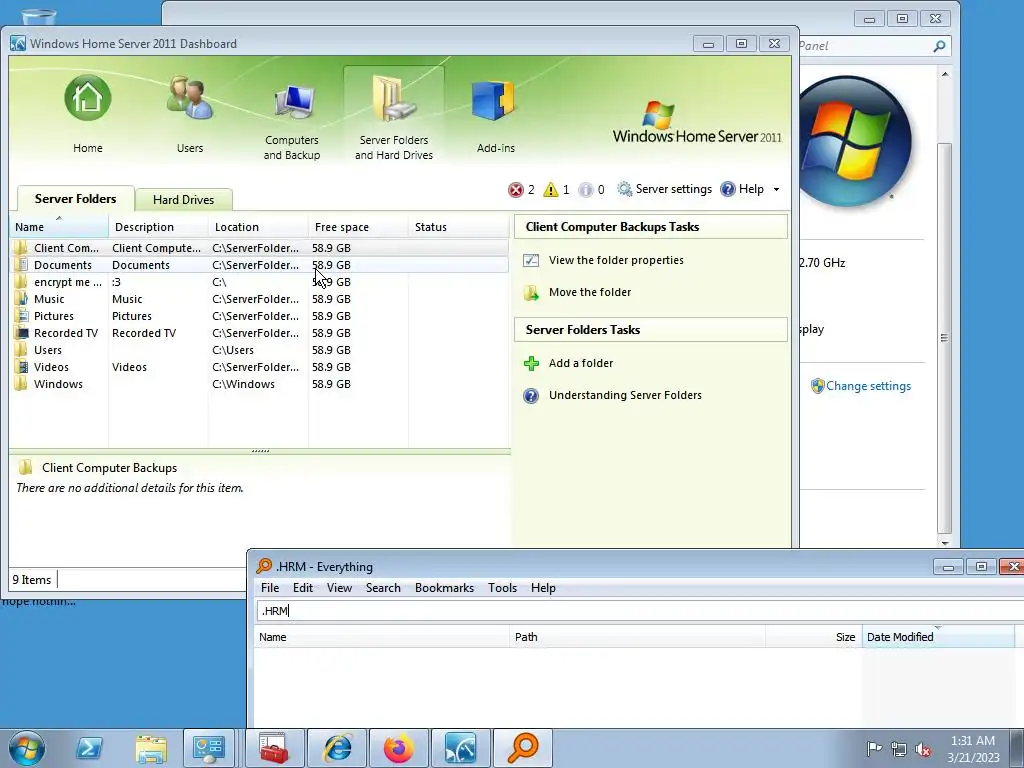Open the Windows Start button
This screenshot has width=1024, height=768.
(27, 748)
